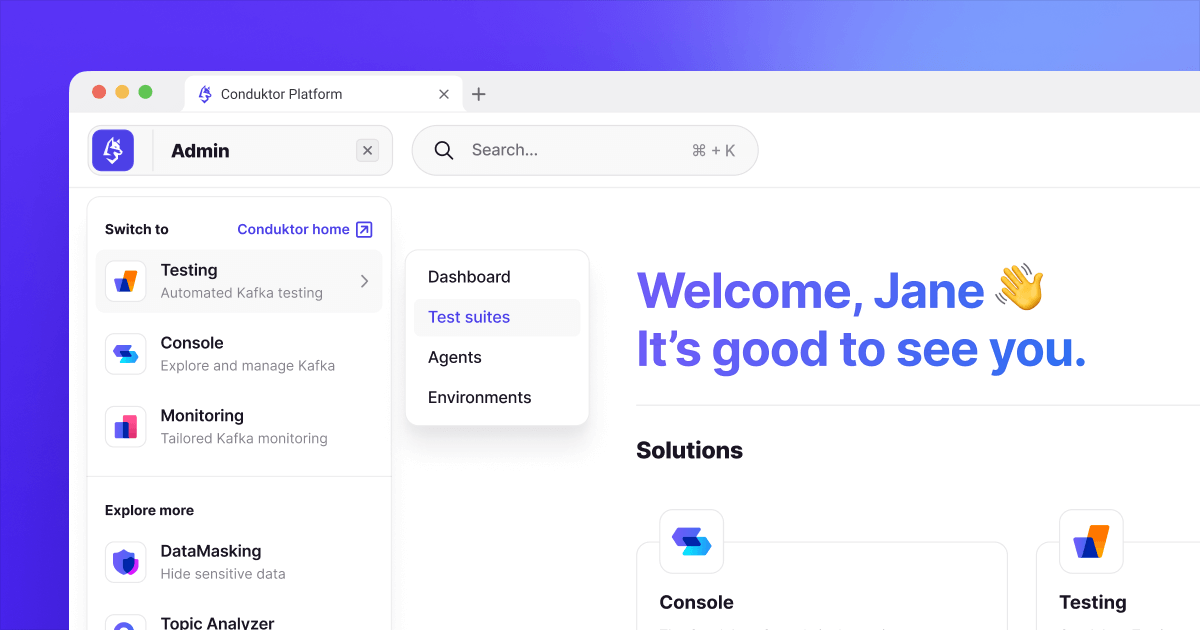Image resolution: width=1200 pixels, height=630 pixels.
Task: Click the external link icon beside Conduktor home
Action: [x=364, y=229]
